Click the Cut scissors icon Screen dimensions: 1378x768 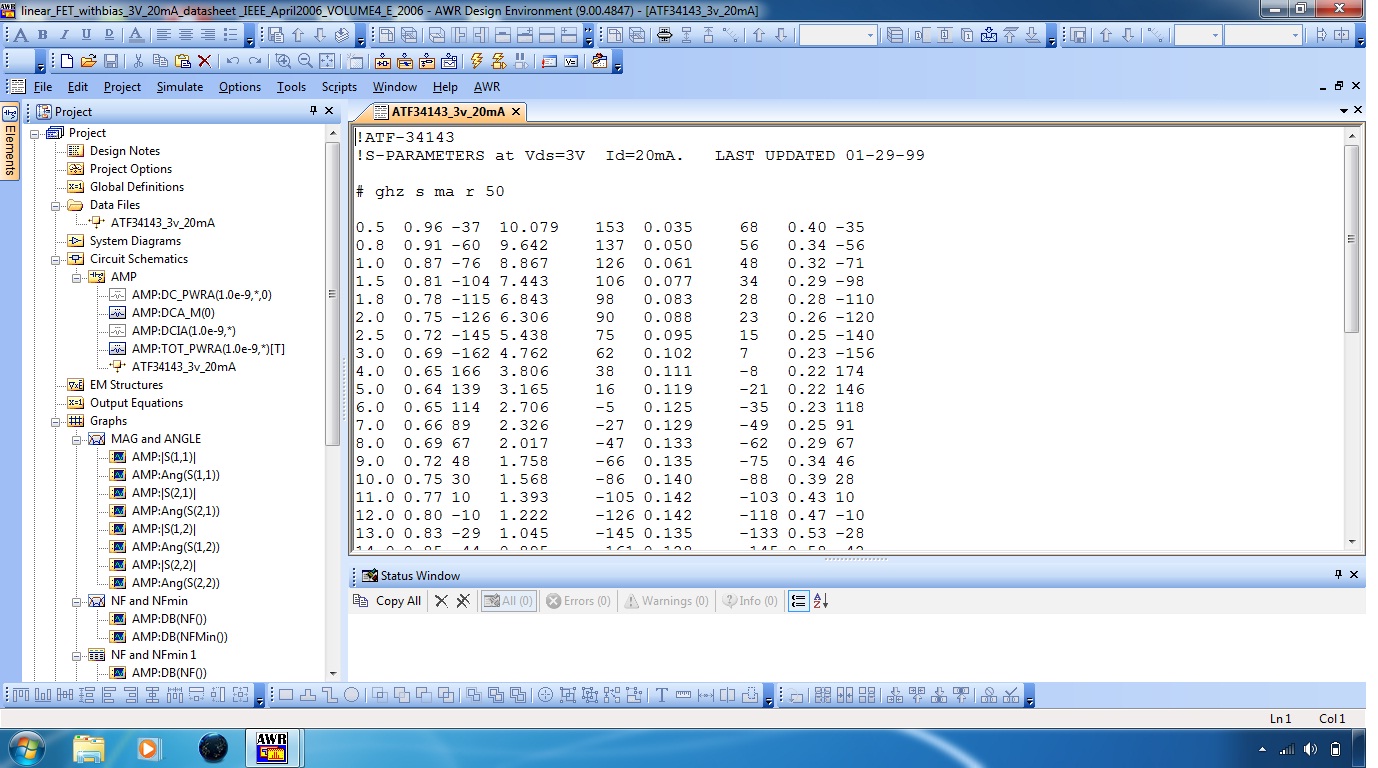point(138,61)
